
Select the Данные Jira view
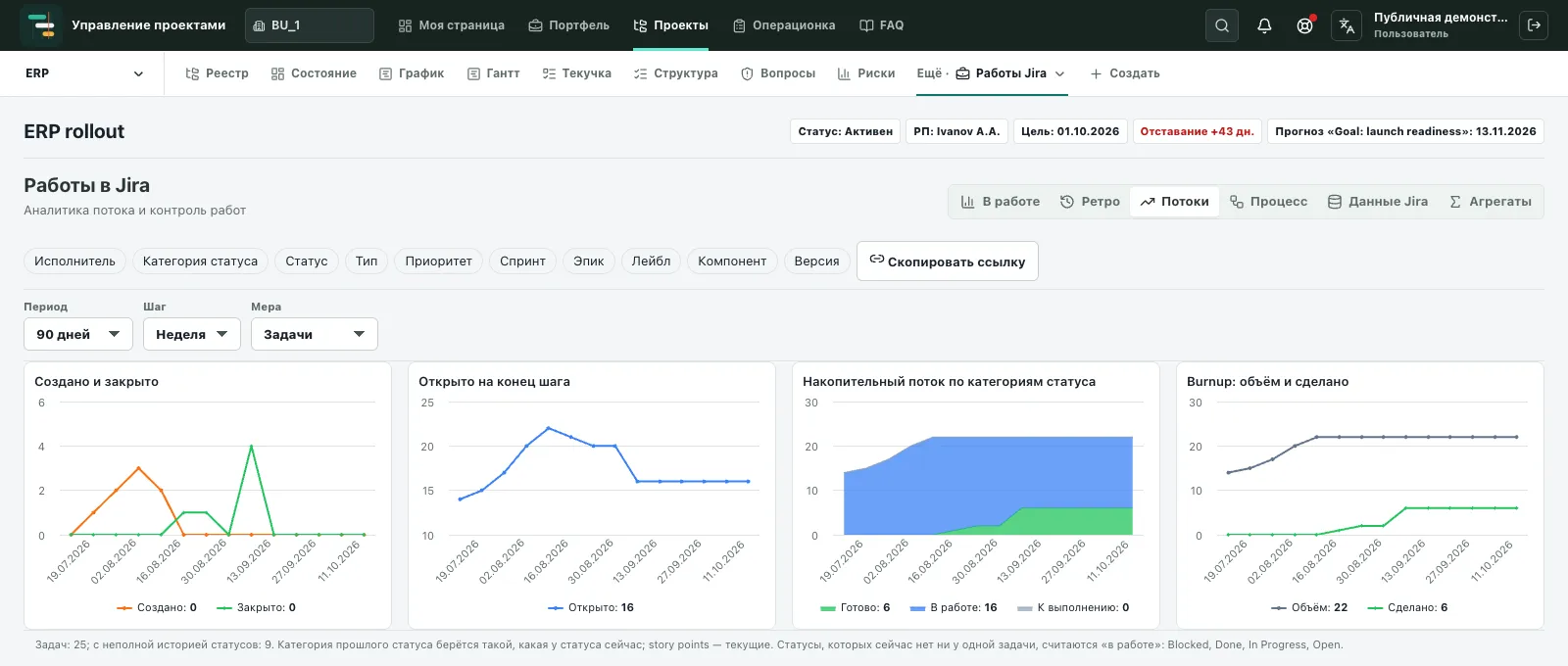click(x=1378, y=202)
